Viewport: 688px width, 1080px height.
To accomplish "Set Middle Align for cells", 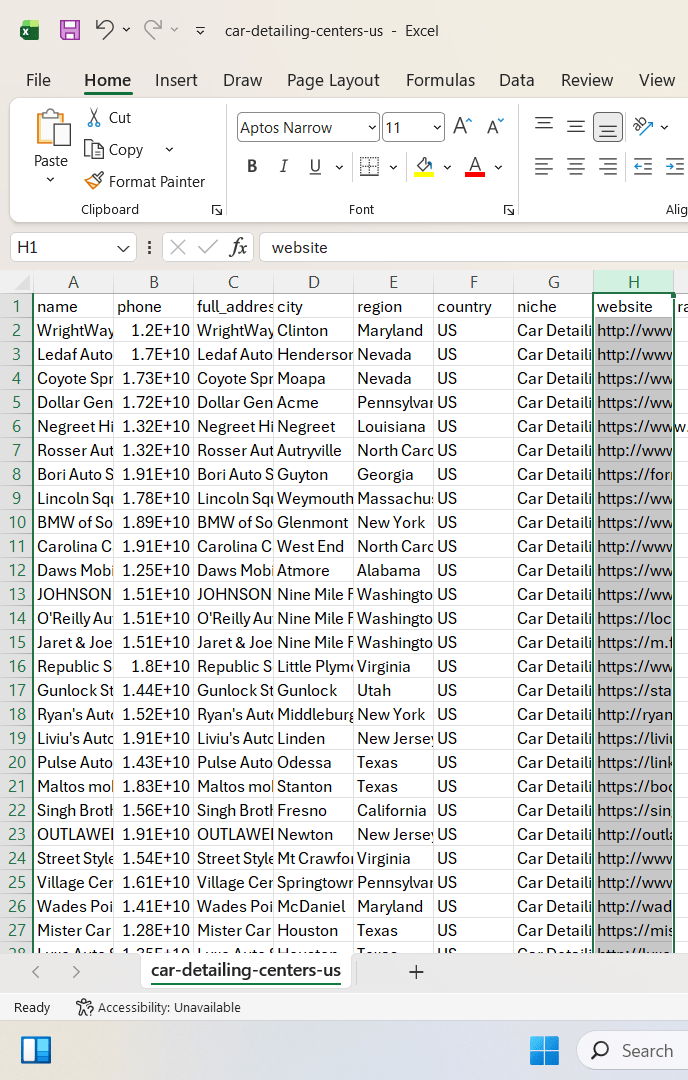I will (x=576, y=126).
